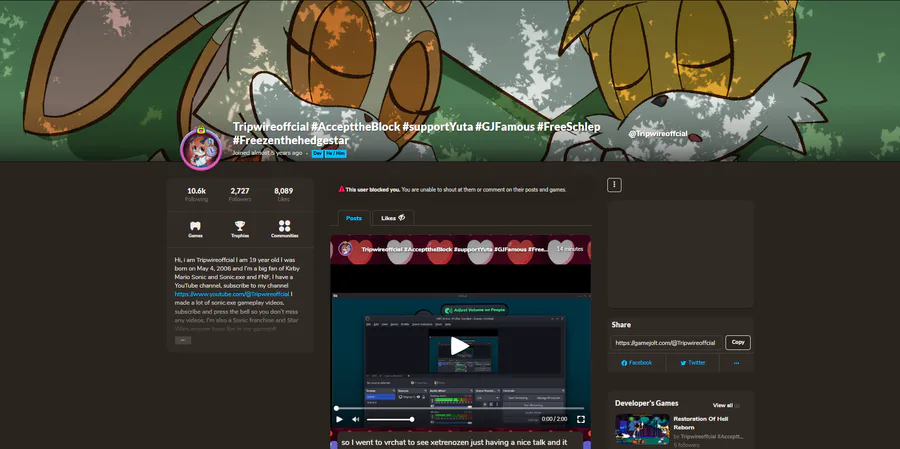
Task: Expand the bio with the ellipsis button
Action: 183,340
